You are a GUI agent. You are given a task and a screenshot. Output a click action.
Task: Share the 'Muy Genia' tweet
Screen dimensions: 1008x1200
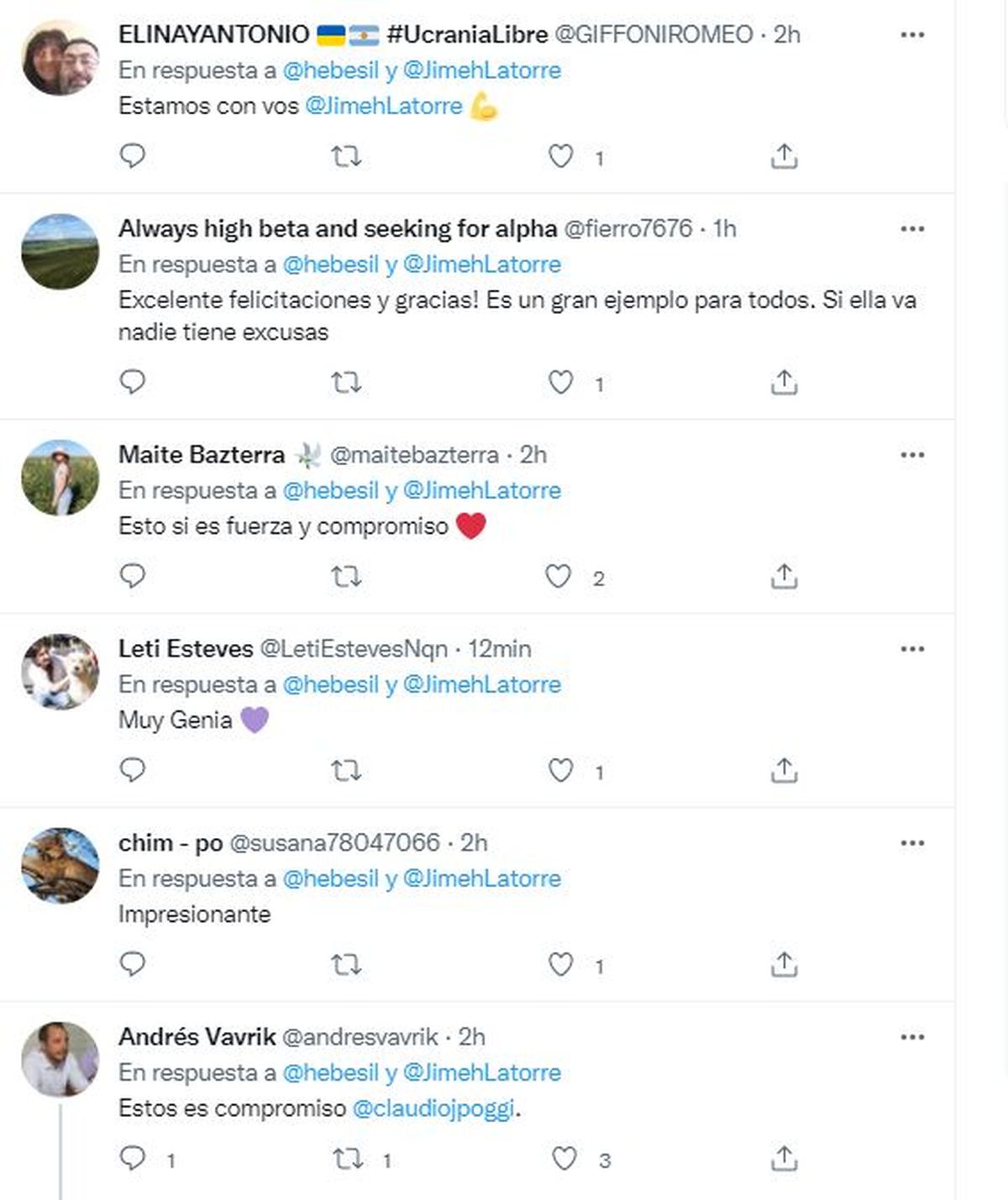[x=784, y=770]
